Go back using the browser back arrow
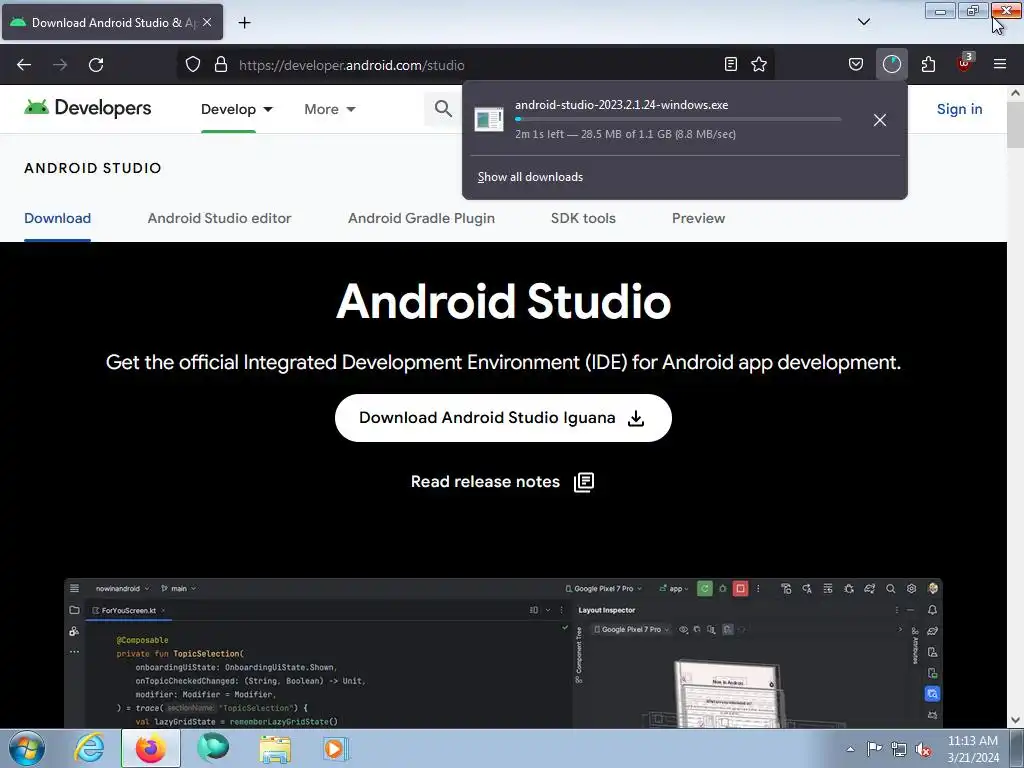The width and height of the screenshot is (1024, 768). 24,65
